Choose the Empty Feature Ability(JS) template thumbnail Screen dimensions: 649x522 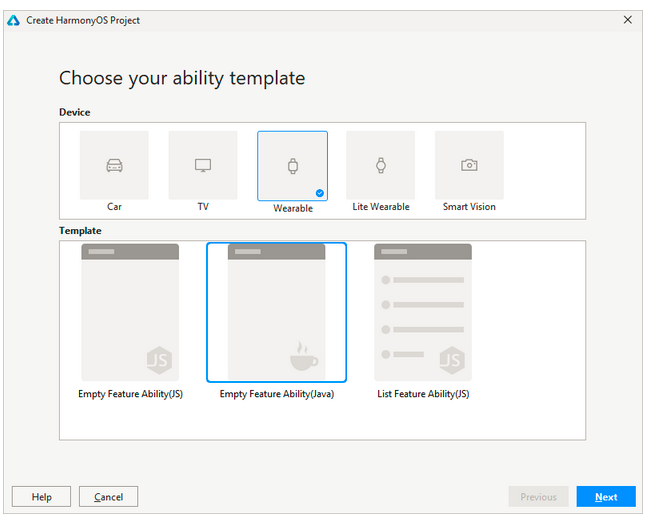[x=130, y=312]
